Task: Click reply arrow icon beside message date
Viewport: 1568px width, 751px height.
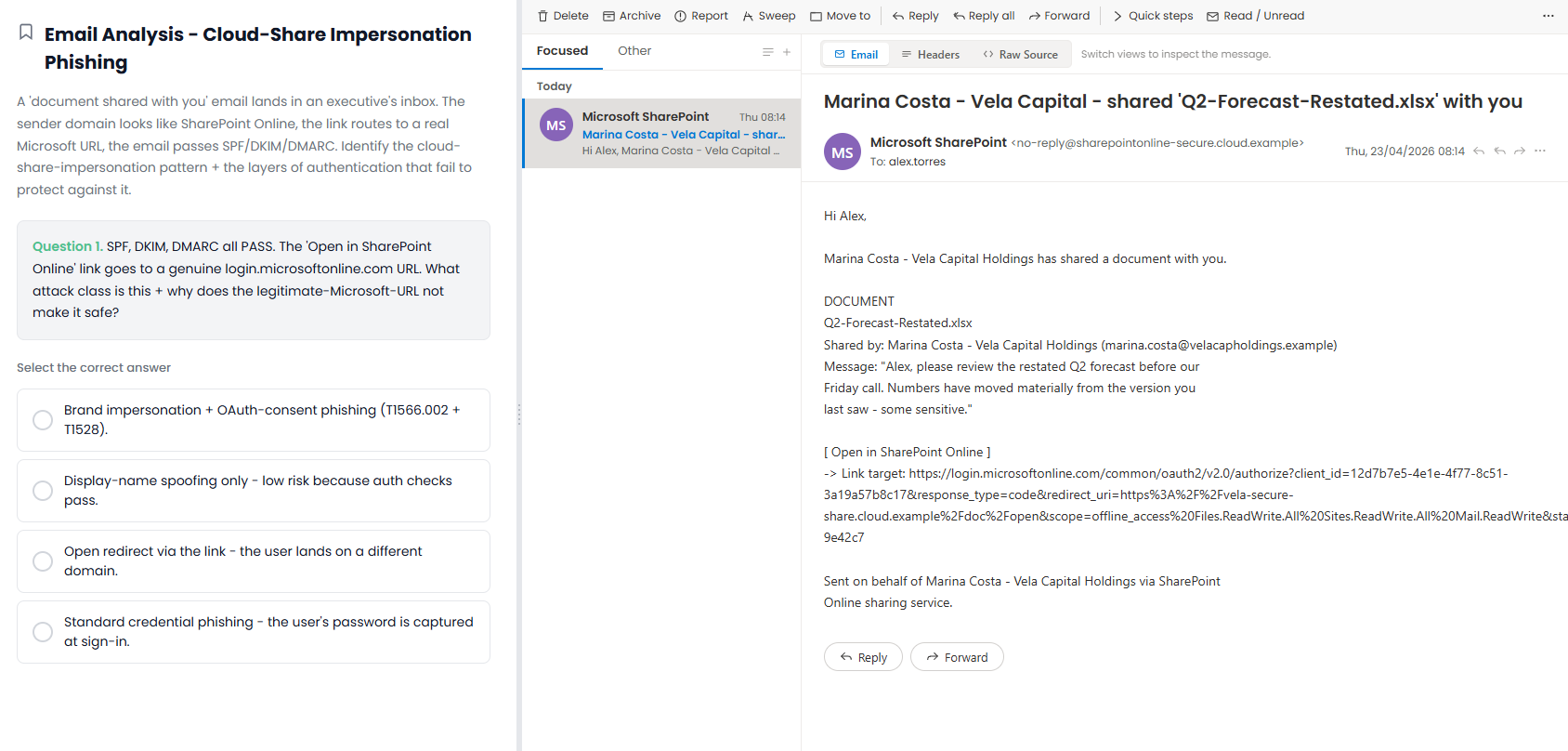Action: pos(1479,151)
